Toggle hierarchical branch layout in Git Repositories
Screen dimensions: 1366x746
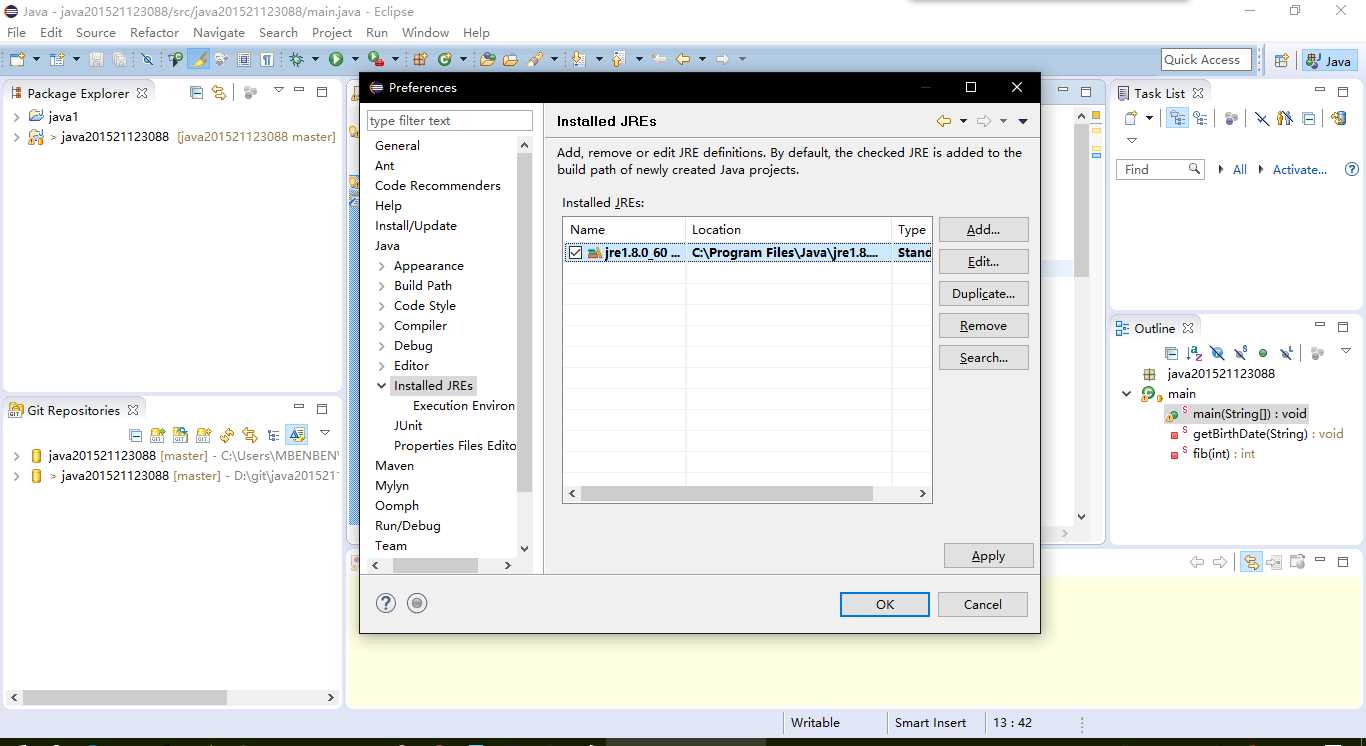[x=273, y=435]
